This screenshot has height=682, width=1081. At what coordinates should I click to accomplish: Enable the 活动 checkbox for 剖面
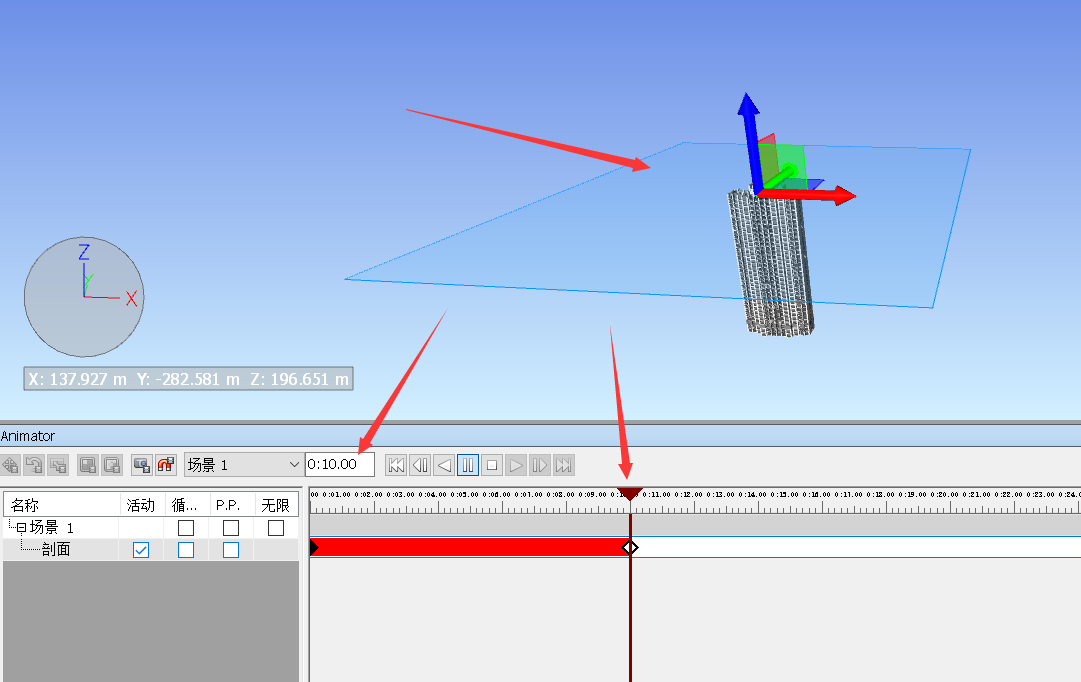(139, 549)
